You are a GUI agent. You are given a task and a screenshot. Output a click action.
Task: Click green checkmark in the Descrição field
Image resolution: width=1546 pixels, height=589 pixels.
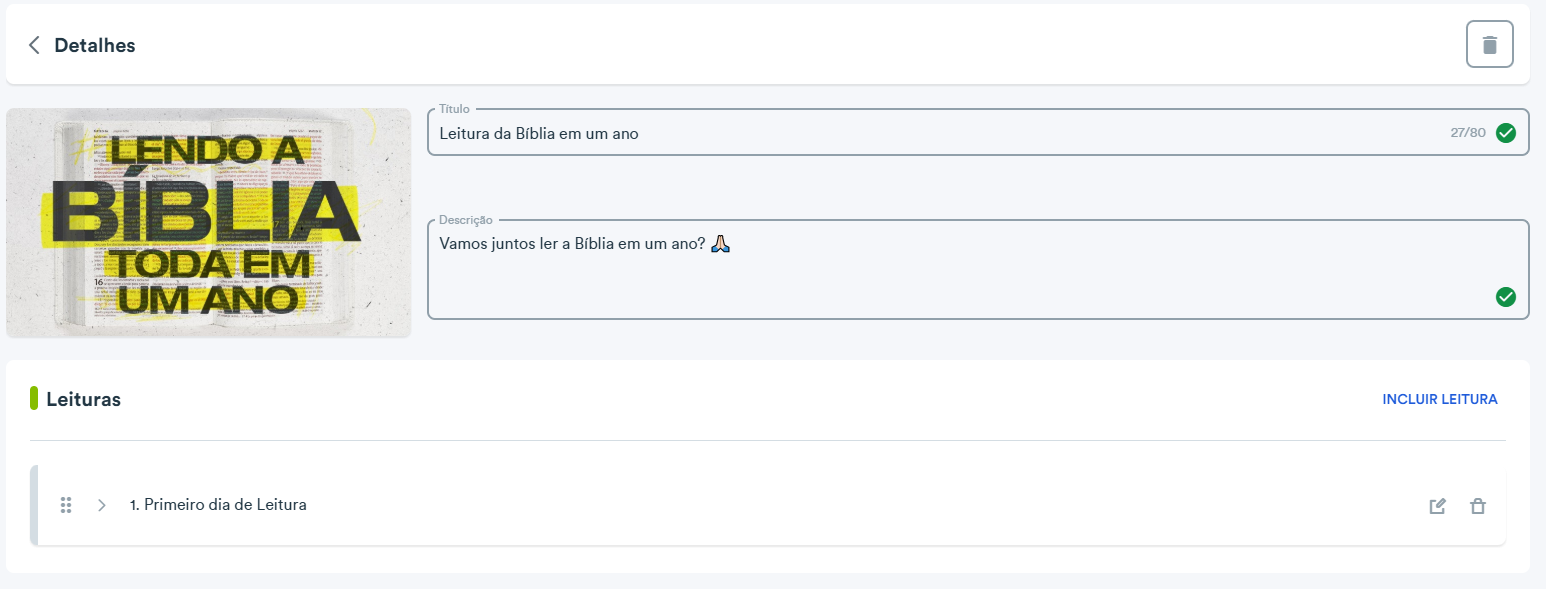pos(1506,297)
